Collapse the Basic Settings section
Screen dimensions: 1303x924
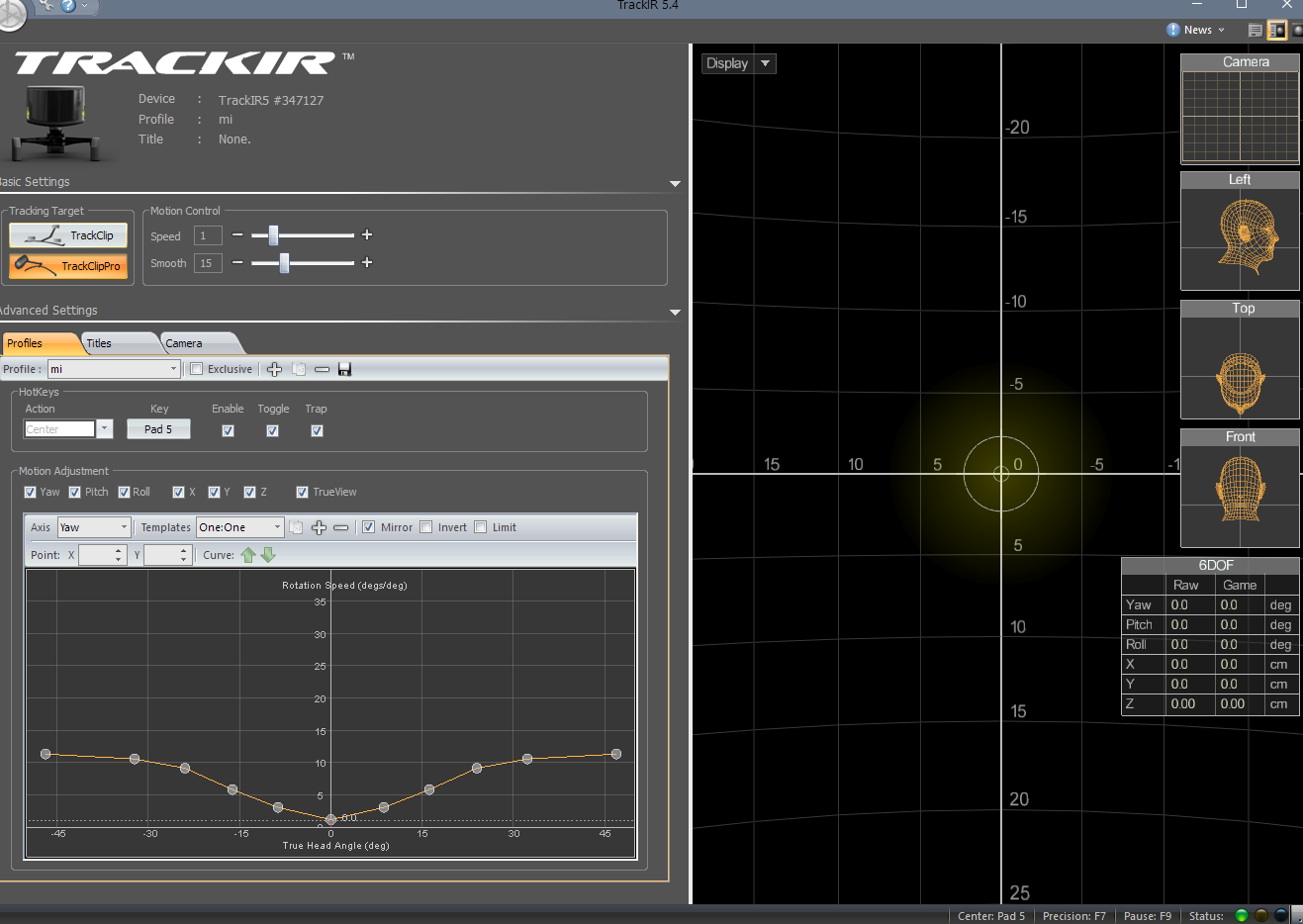coord(675,183)
